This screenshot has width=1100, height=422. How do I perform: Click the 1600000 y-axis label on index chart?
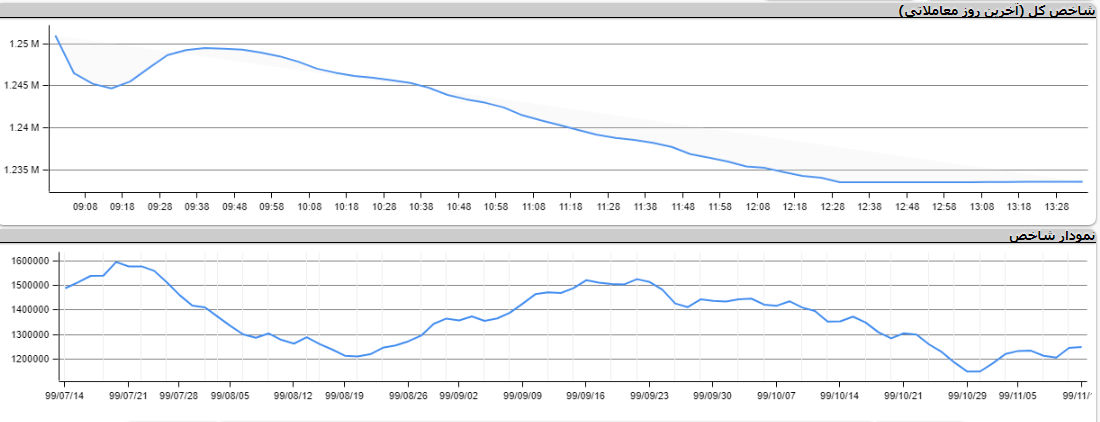click(30, 261)
